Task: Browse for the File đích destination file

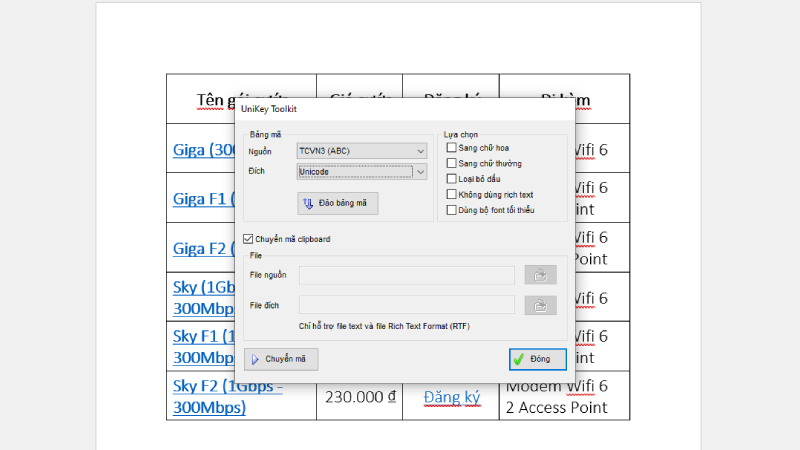Action: tap(540, 306)
